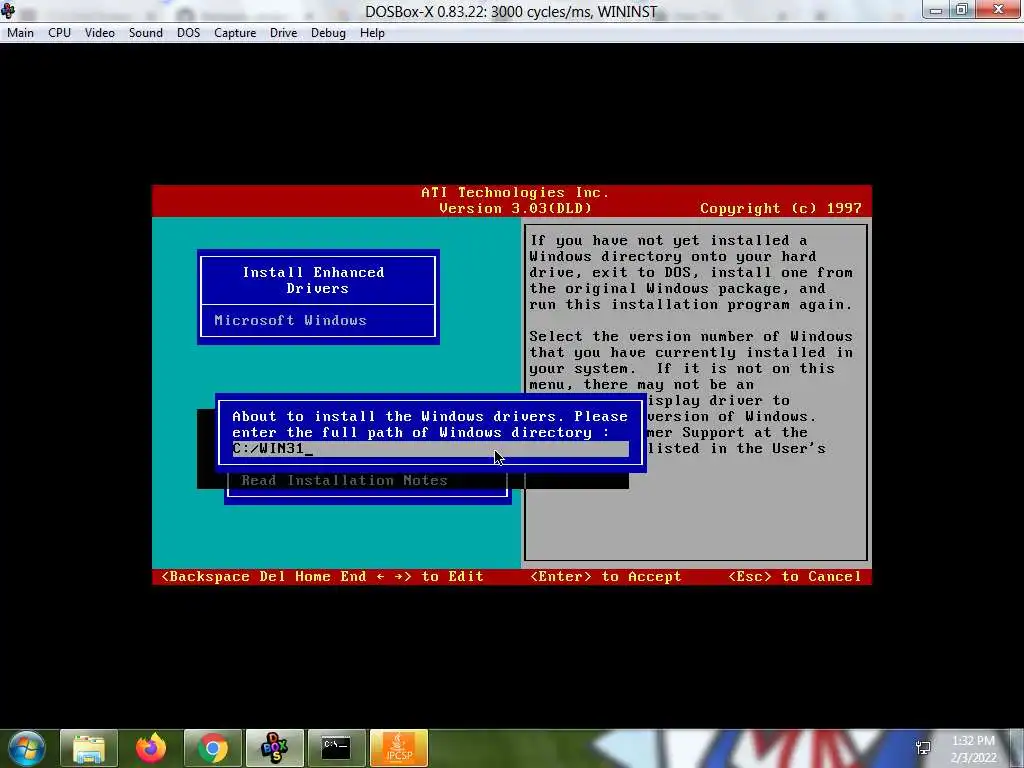The height and width of the screenshot is (768, 1024).
Task: Open the Drive menu
Action: (283, 33)
